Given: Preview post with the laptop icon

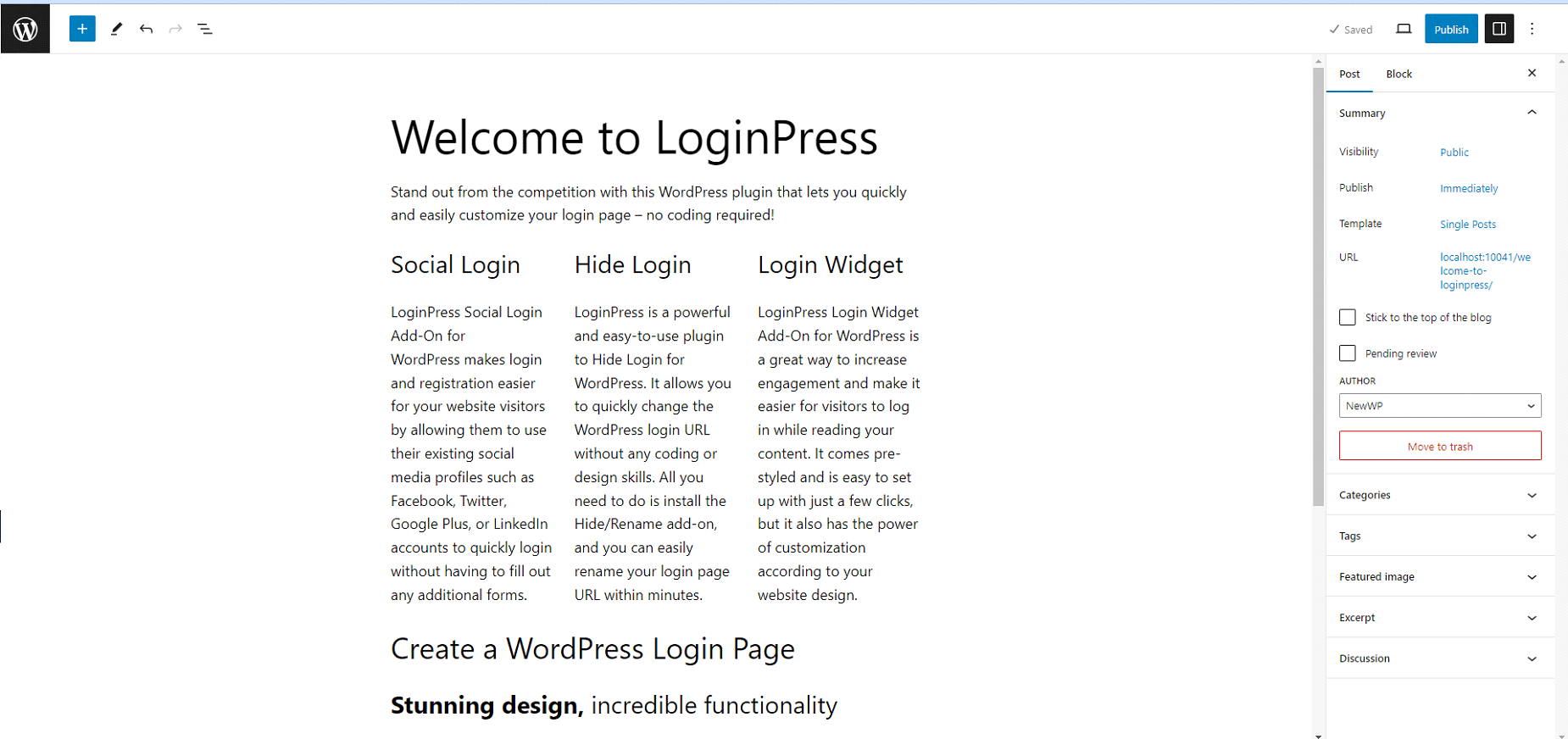Looking at the screenshot, I should click(x=1404, y=29).
